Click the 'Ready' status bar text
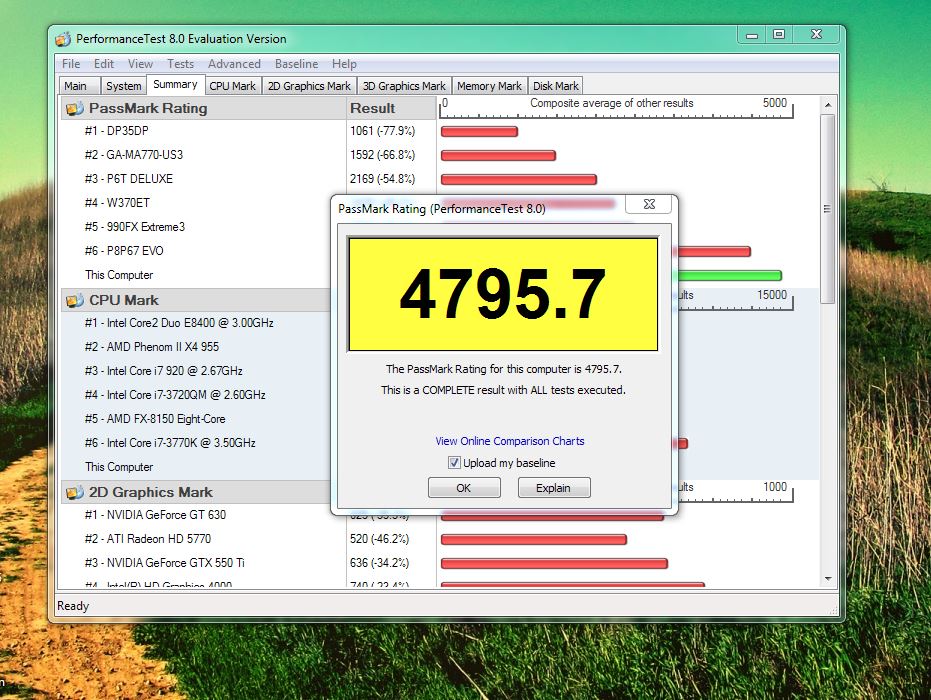This screenshot has height=700, width=931. (x=73, y=606)
